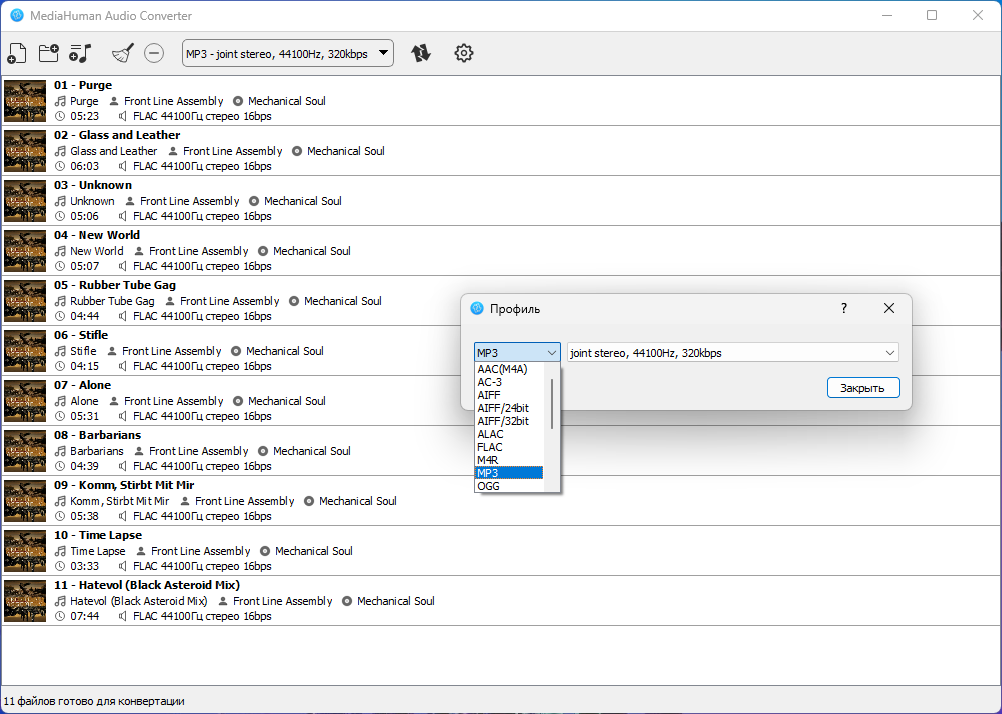Click the Remove selected item minus icon
Image resolution: width=1002 pixels, height=714 pixels.
coord(154,53)
